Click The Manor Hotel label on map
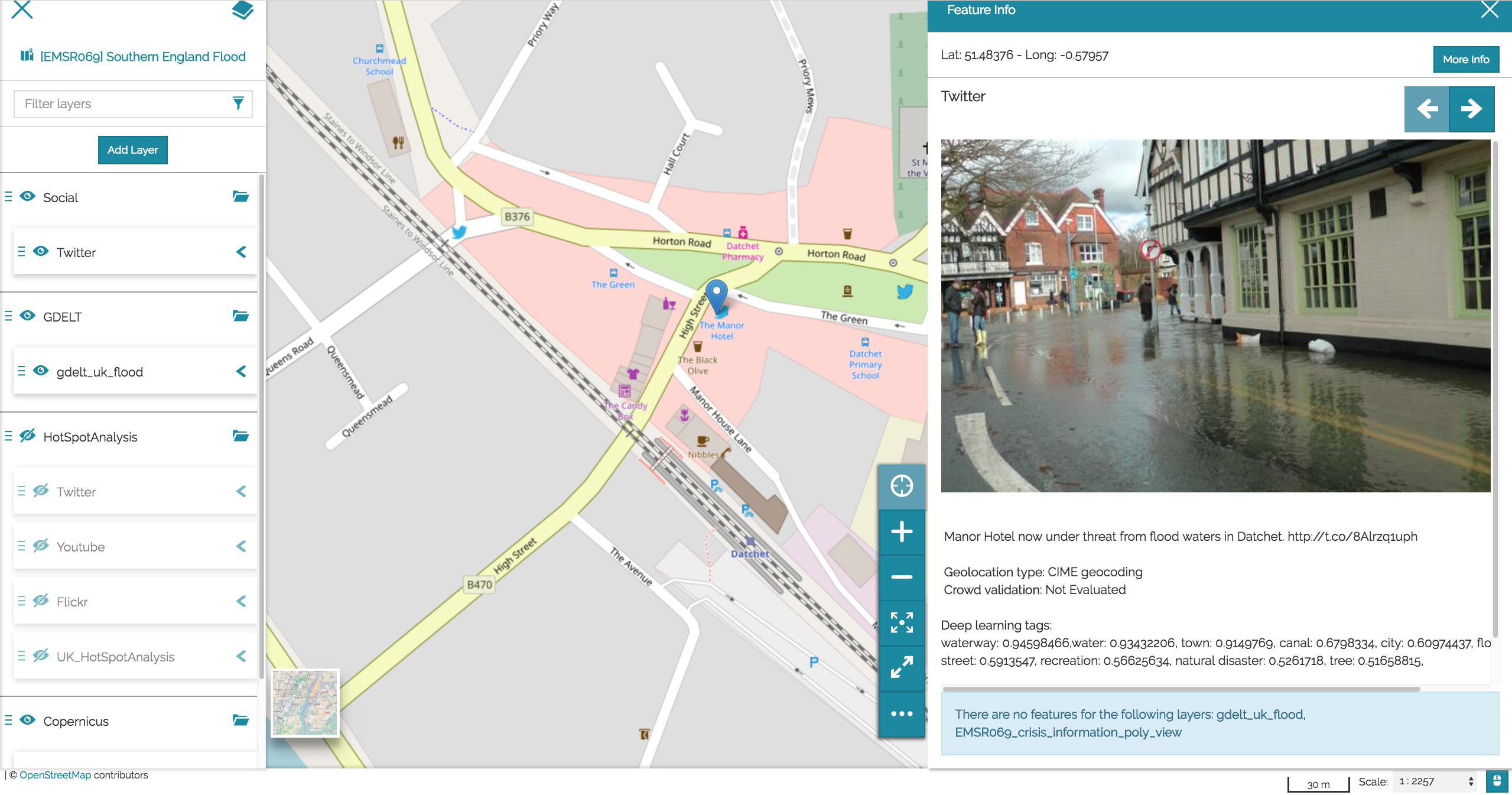The width and height of the screenshot is (1512, 795). pos(721,330)
